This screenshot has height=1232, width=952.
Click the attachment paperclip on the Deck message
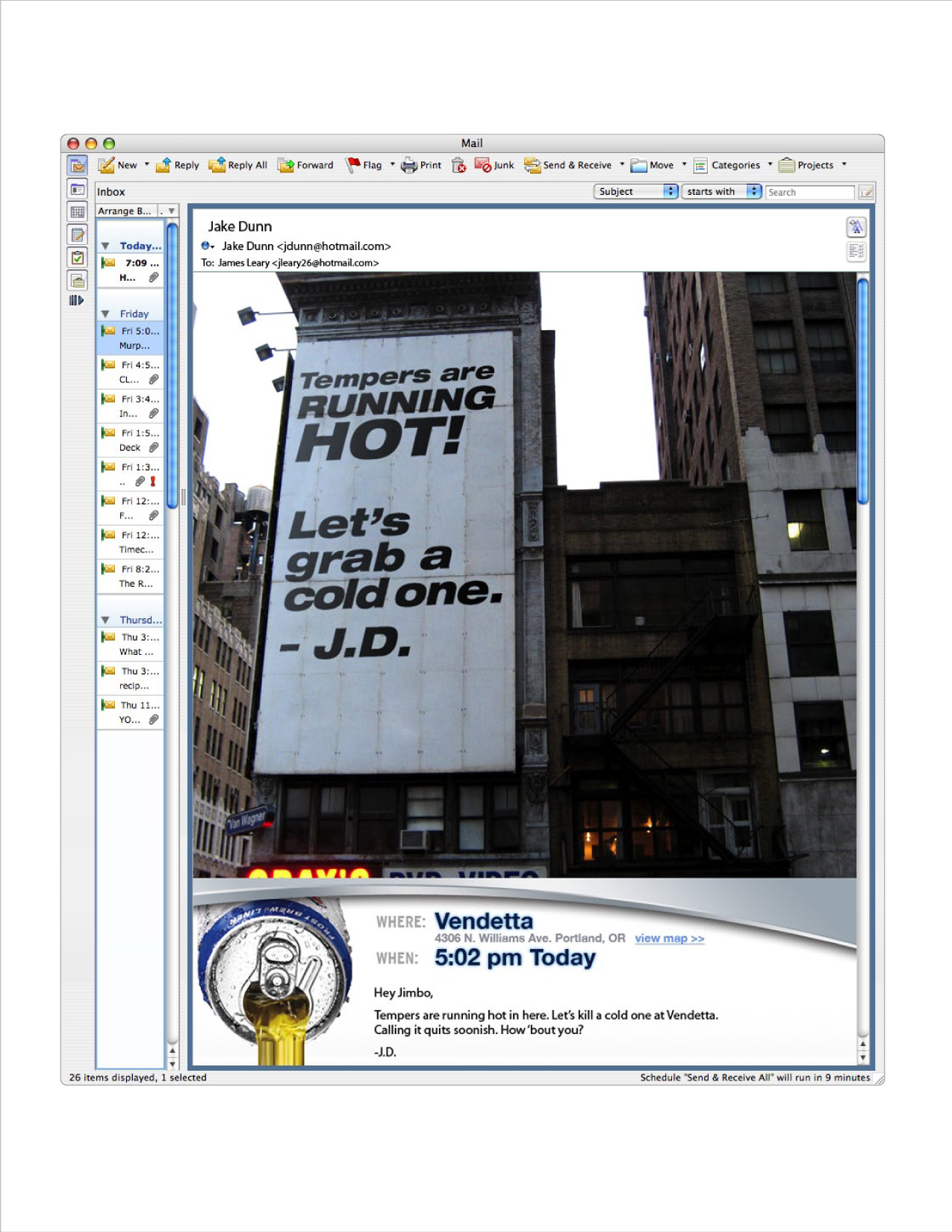click(153, 447)
